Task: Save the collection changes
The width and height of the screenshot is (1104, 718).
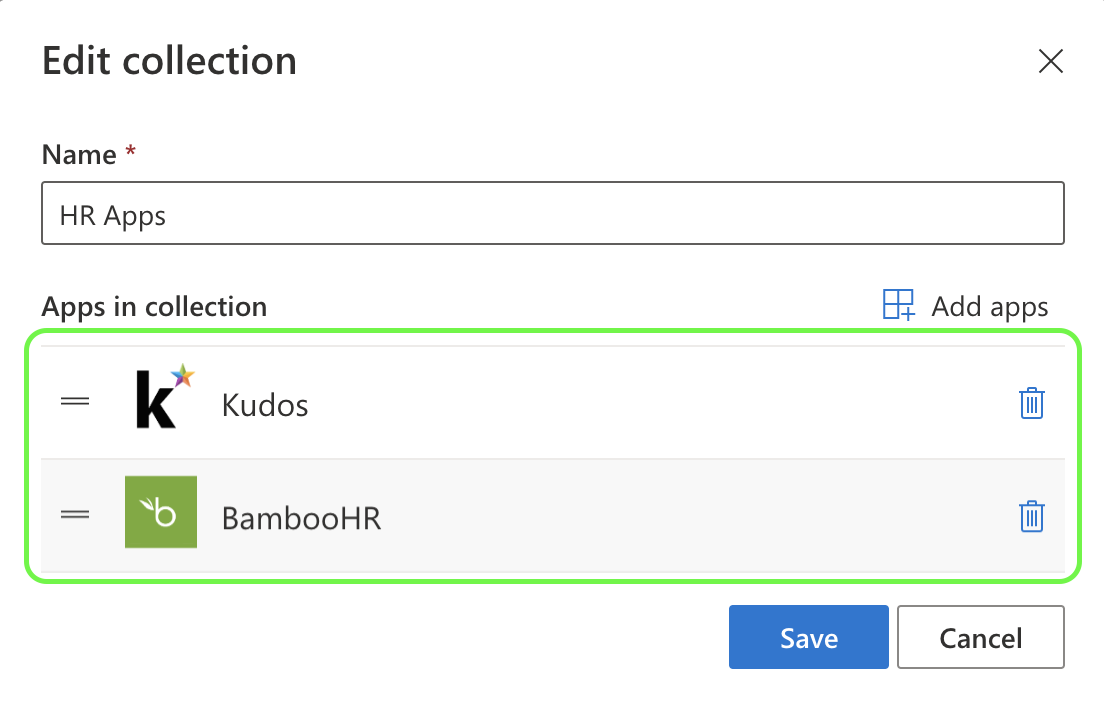Action: (808, 637)
